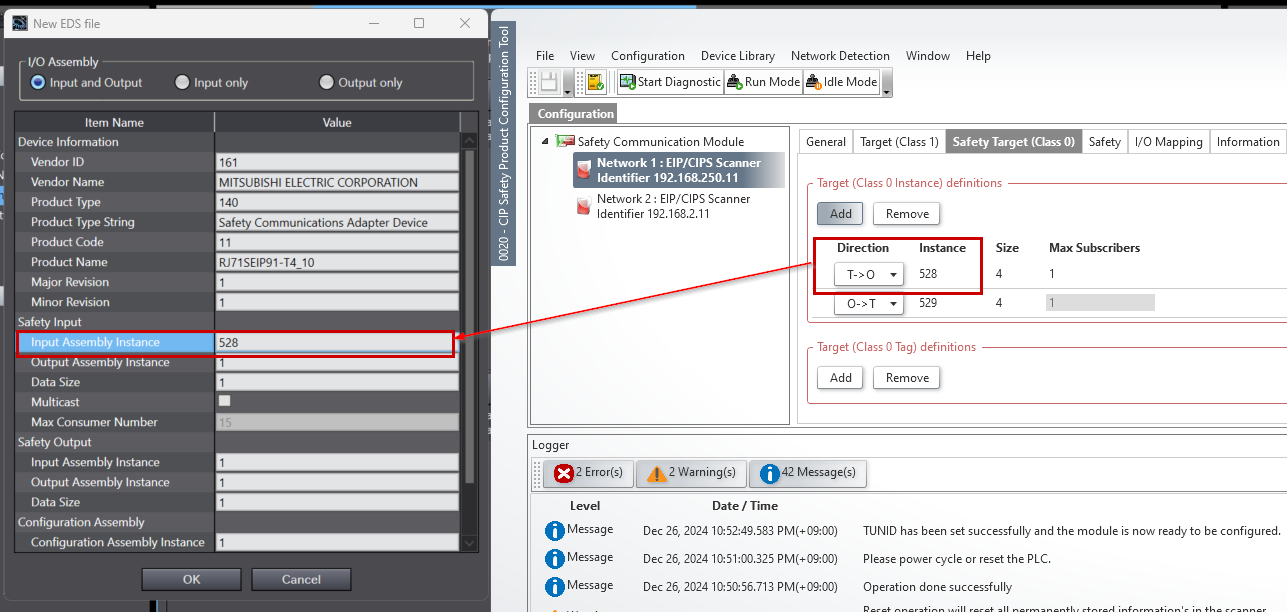Switch the module to Run Mode
Viewport: 1287px width, 612px height.
[x=763, y=82]
